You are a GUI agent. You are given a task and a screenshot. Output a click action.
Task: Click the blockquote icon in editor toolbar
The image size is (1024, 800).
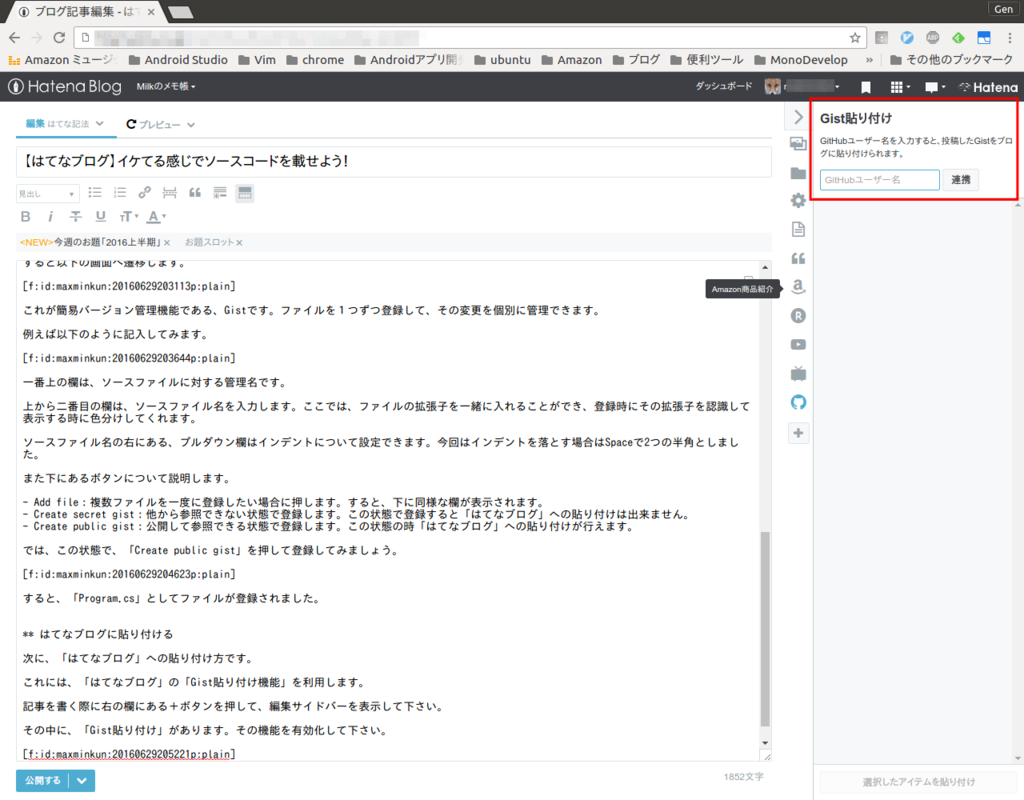[x=195, y=193]
